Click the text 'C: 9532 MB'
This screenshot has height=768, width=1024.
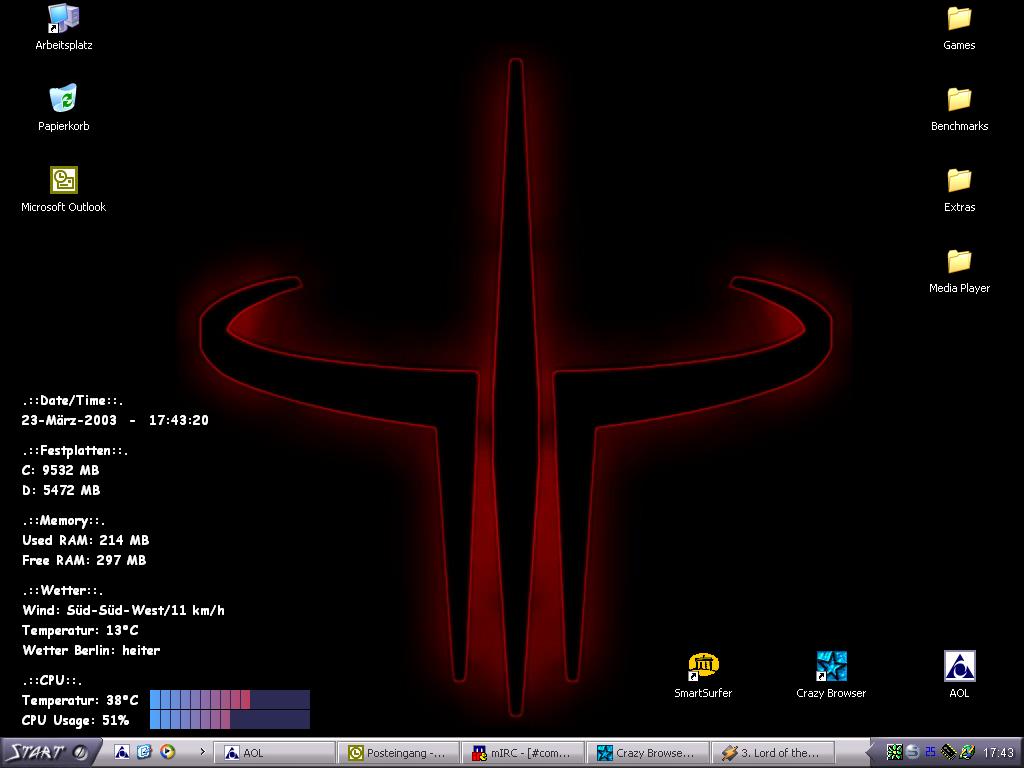coord(61,470)
